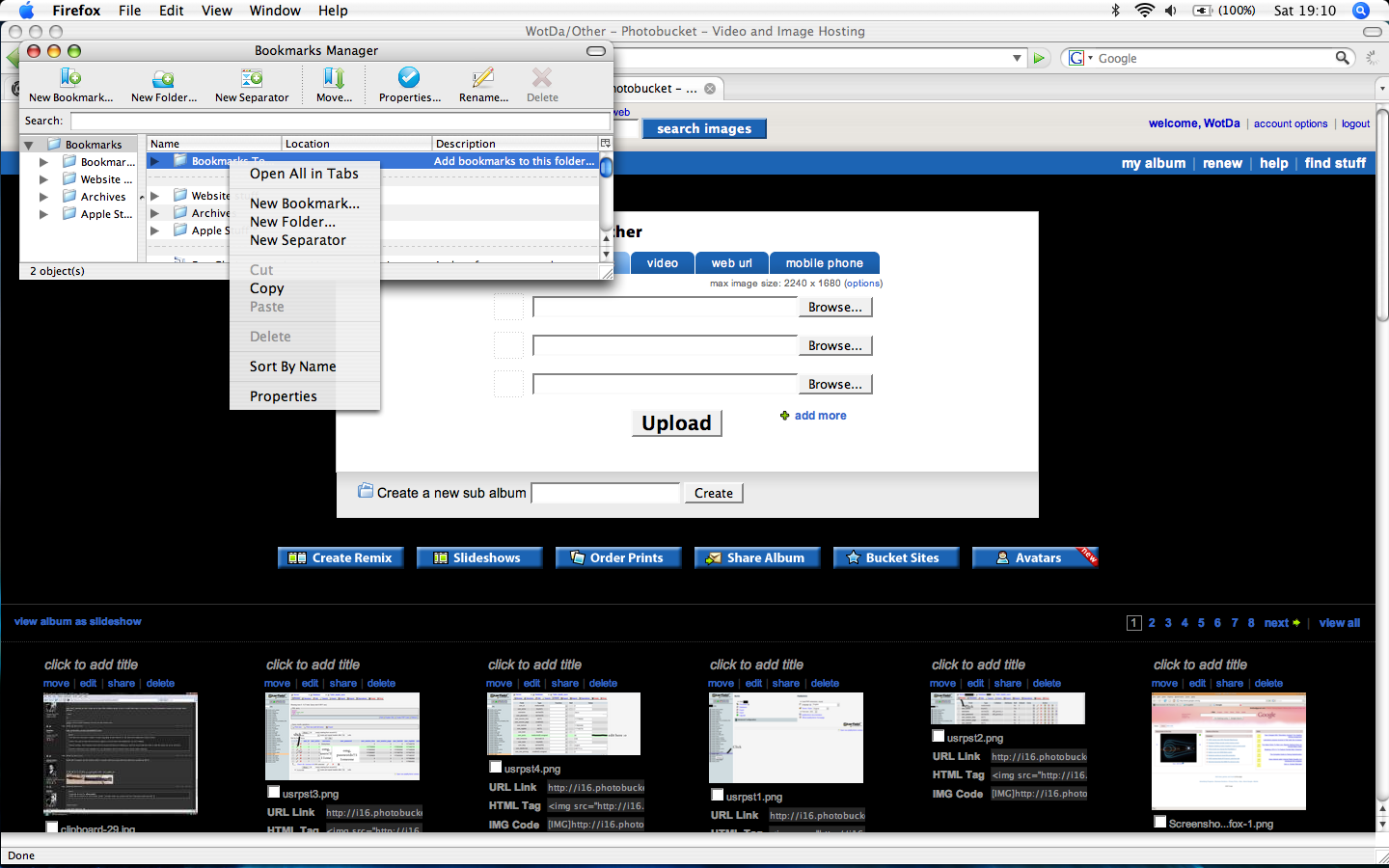
Task: Open the Firefox File menu
Action: coord(129,11)
